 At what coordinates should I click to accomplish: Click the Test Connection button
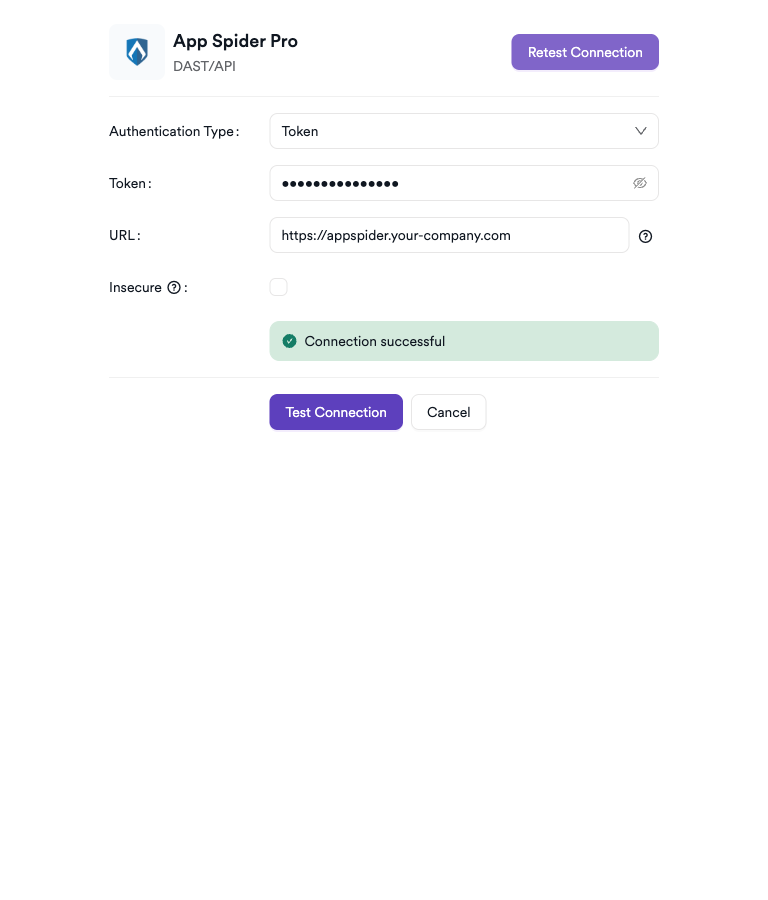pyautogui.click(x=336, y=412)
